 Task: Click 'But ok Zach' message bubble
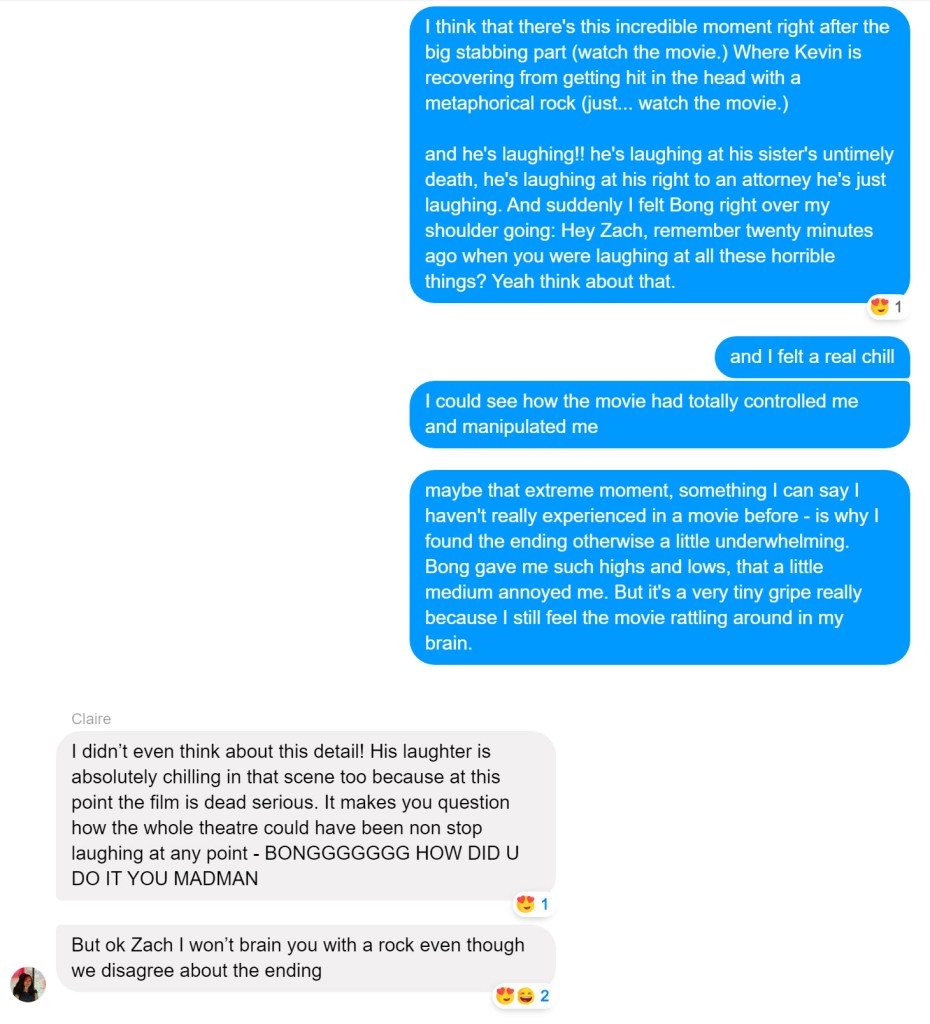click(306, 958)
